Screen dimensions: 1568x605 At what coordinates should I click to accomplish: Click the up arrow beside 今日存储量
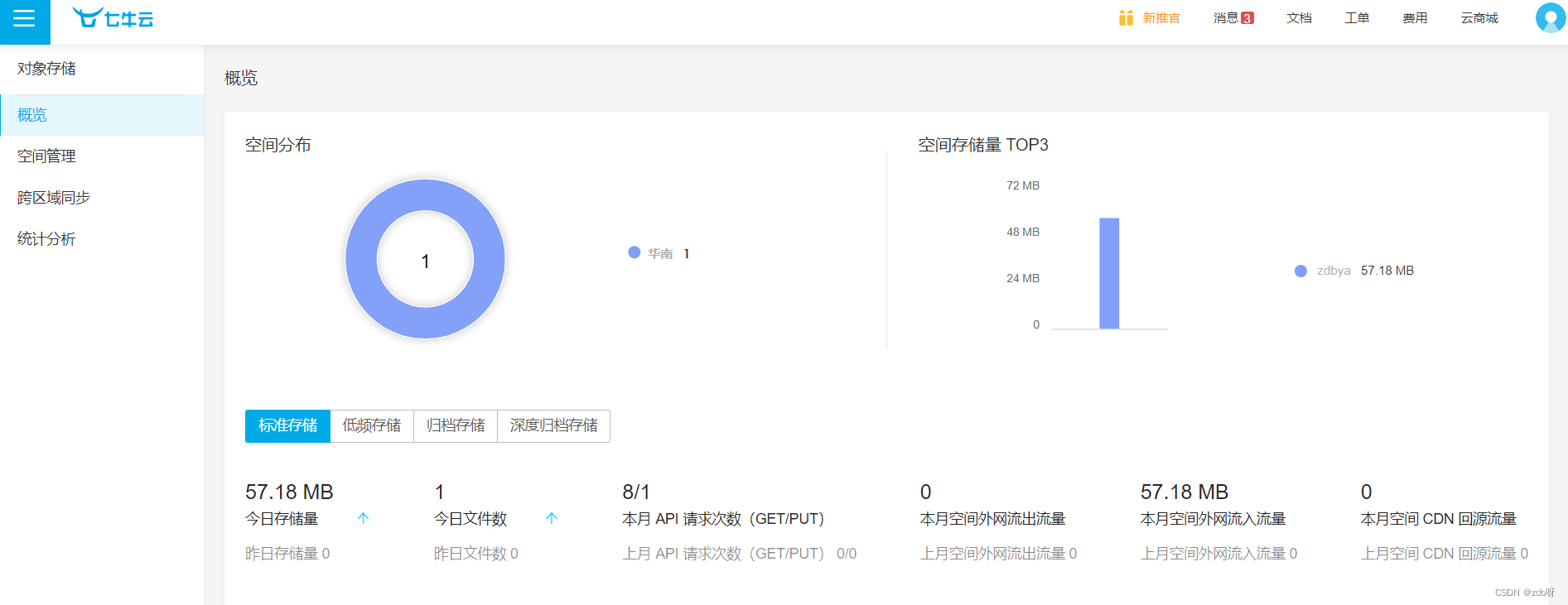(363, 519)
